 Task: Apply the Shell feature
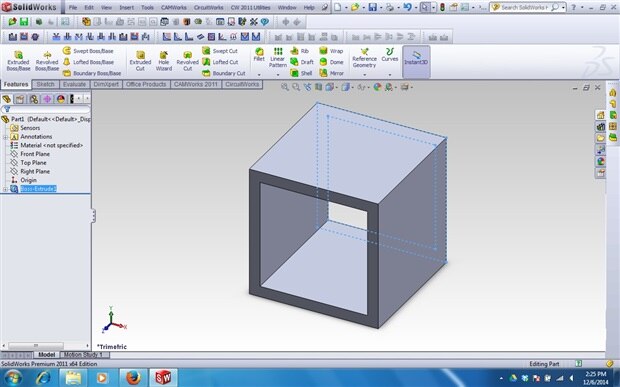point(301,73)
